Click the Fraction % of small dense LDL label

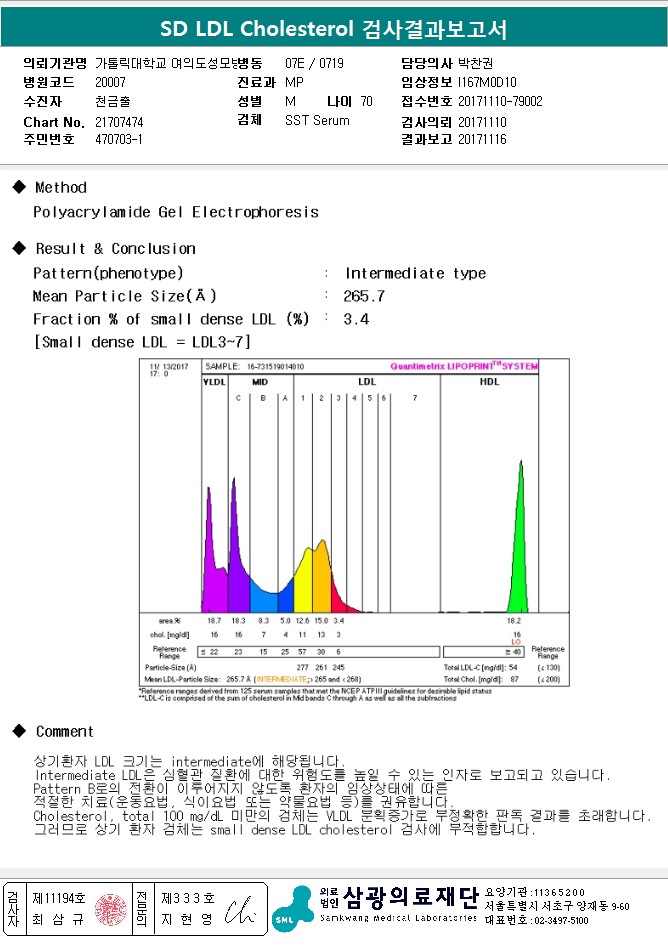click(171, 319)
